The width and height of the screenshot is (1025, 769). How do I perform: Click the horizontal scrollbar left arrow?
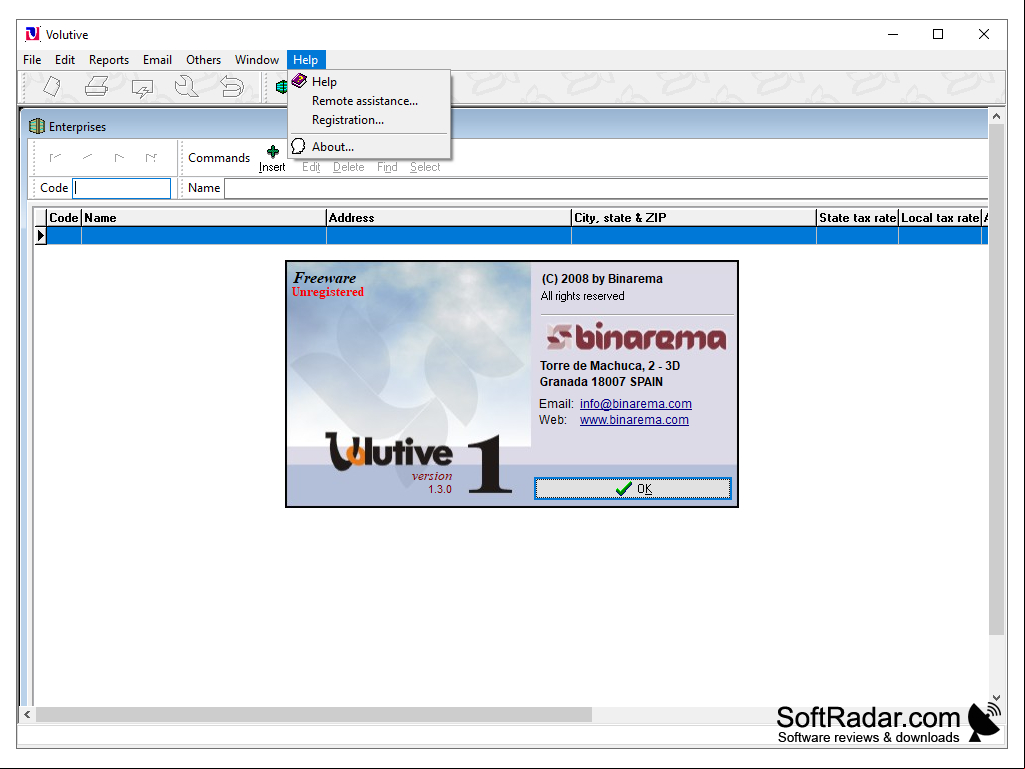(27, 715)
